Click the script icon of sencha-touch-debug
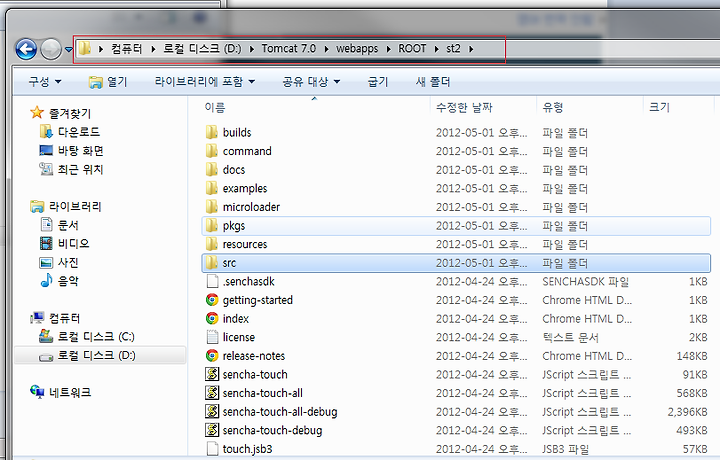Screen dimensions: 720x460 (x=212, y=430)
